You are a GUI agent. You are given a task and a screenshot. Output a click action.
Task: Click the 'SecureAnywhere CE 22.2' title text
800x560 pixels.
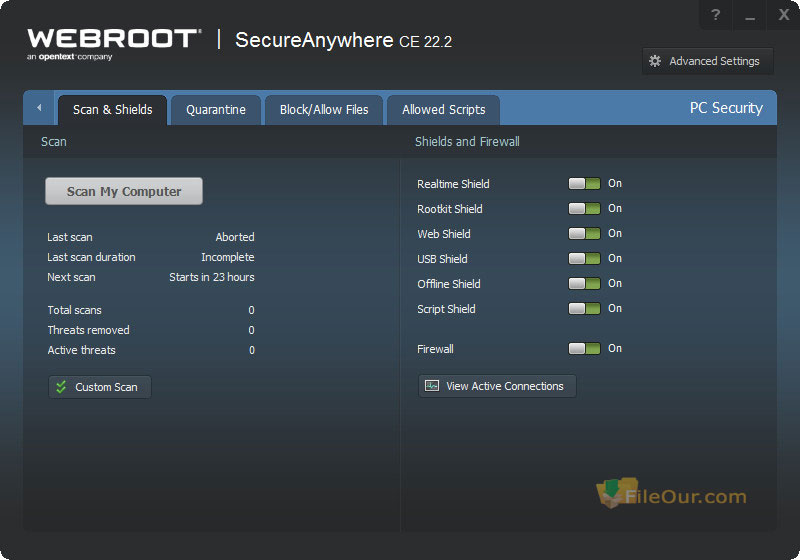343,40
